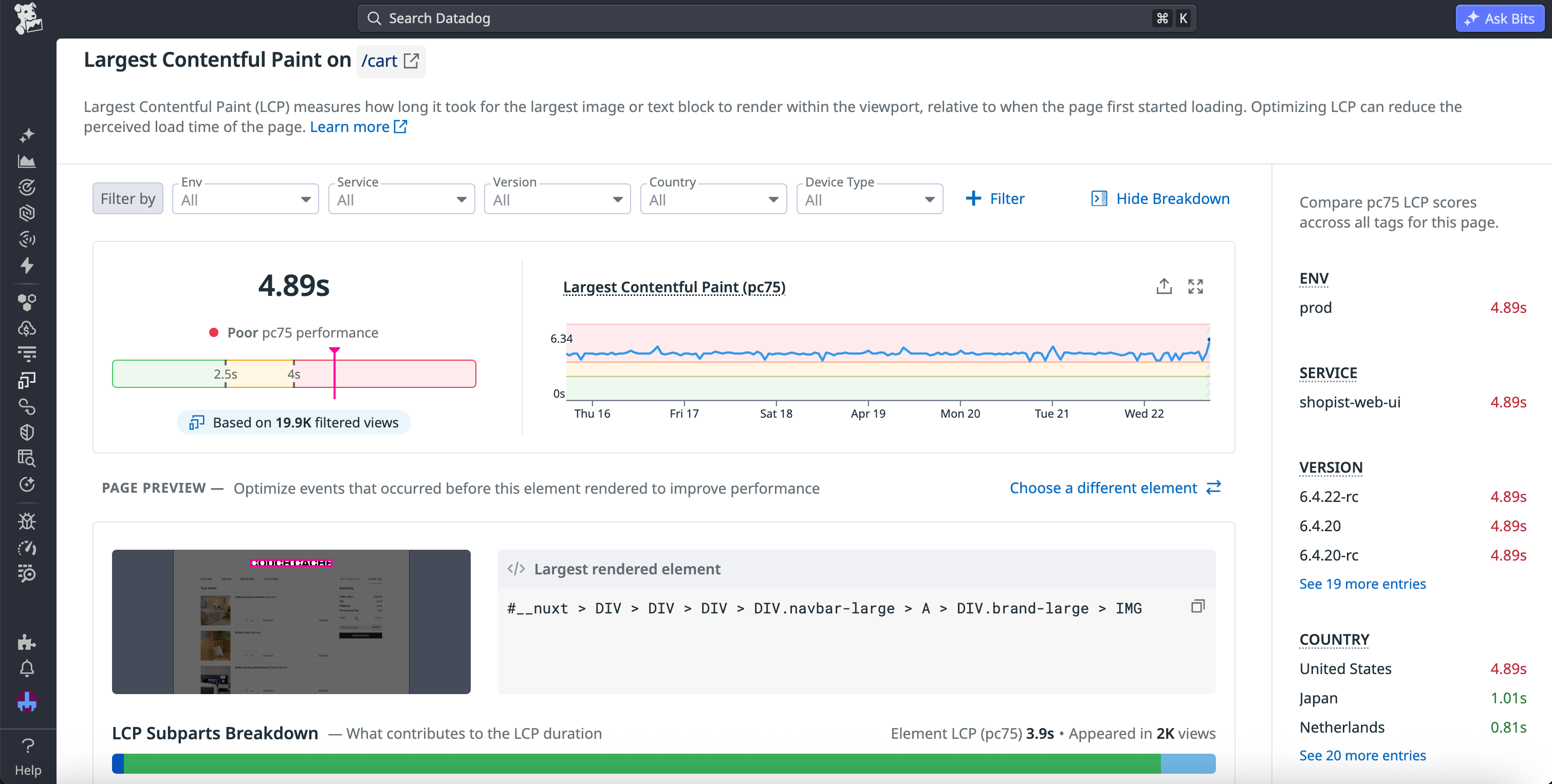Open the speedometer gauge sidebar icon
The width and height of the screenshot is (1552, 784).
[27, 548]
